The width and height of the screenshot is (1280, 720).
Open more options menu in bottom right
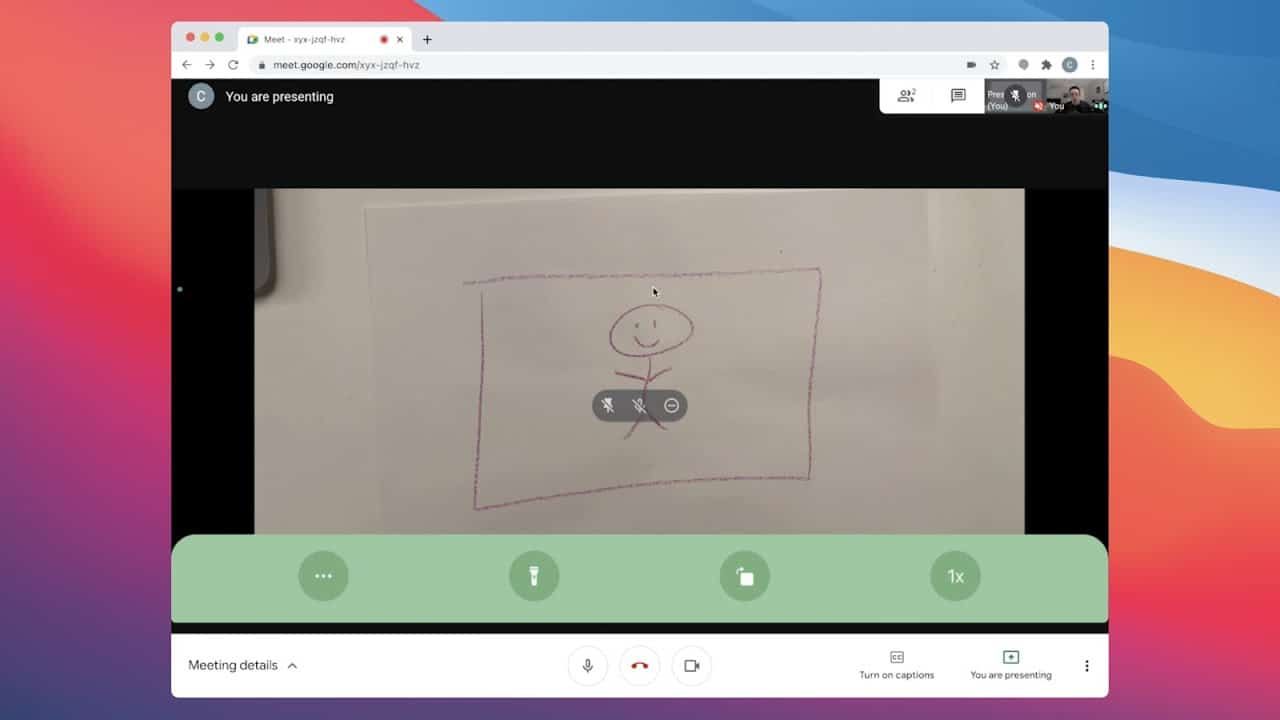pos(1087,666)
